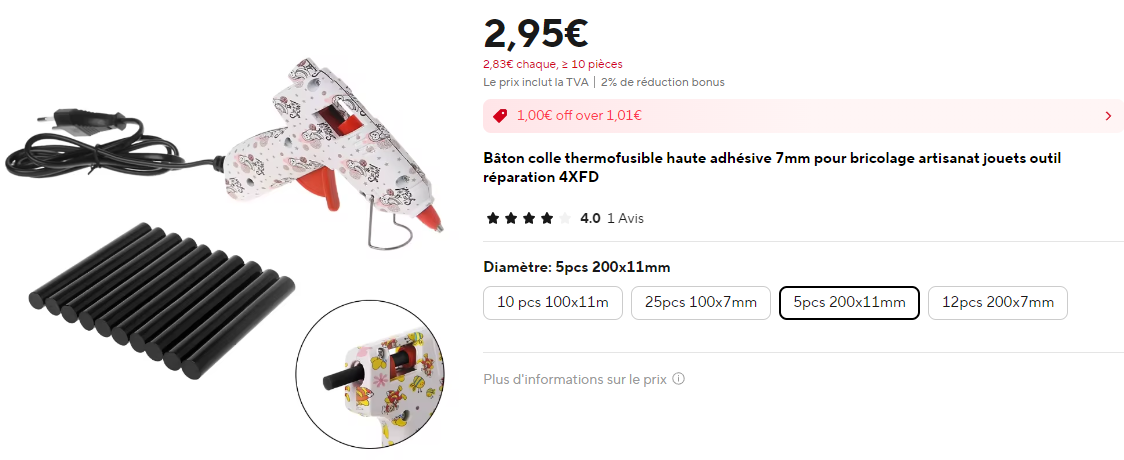Click the 1,00€ off over 1,01€ banner
Viewport: 1124px width, 460px height.
[803, 116]
